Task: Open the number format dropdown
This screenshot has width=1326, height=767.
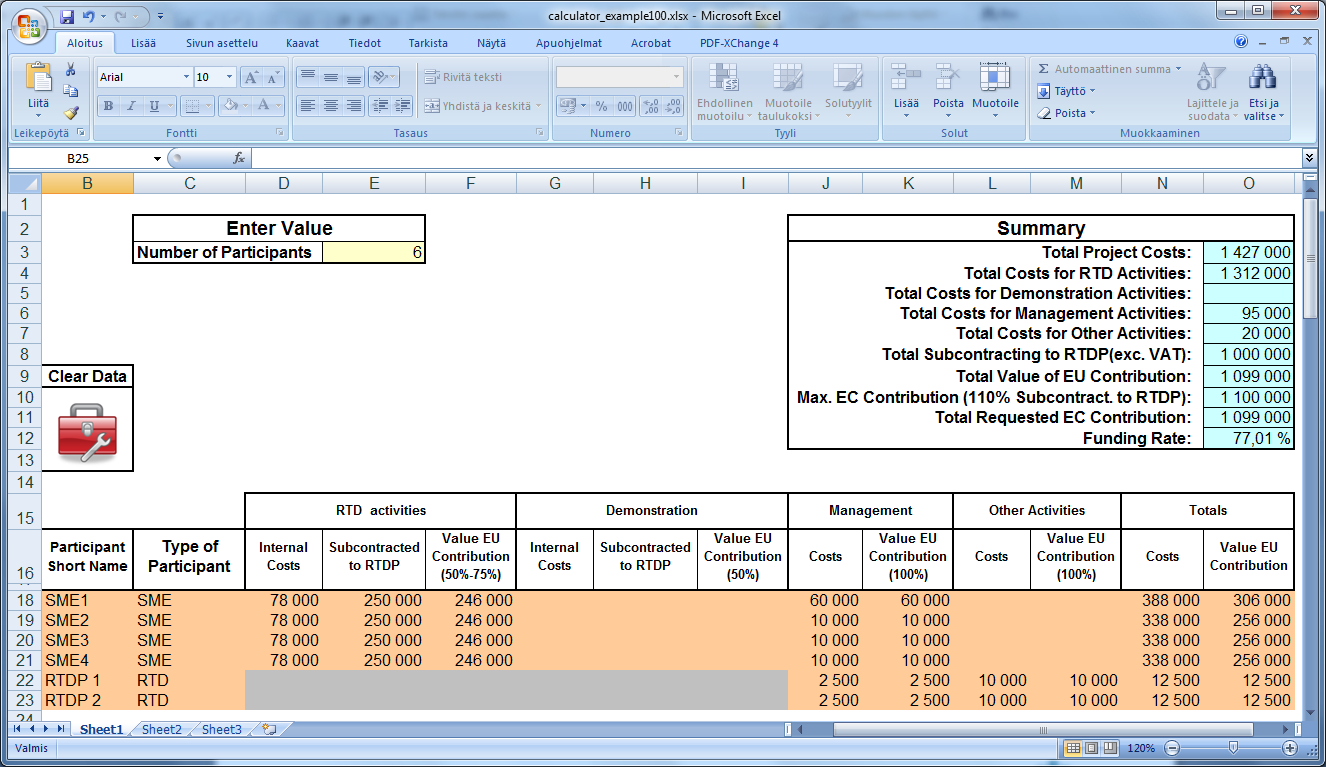Action: coord(677,77)
